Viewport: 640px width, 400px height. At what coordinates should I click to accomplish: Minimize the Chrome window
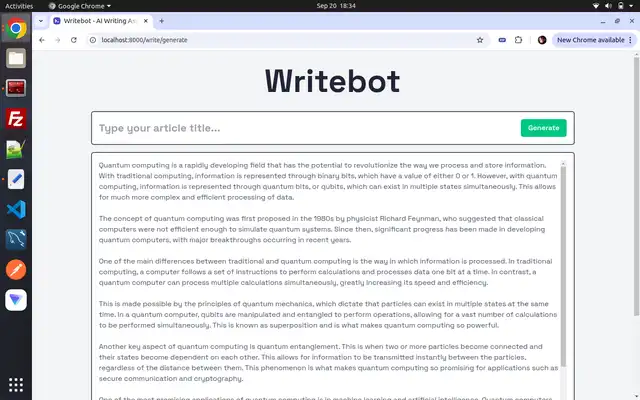(603, 21)
